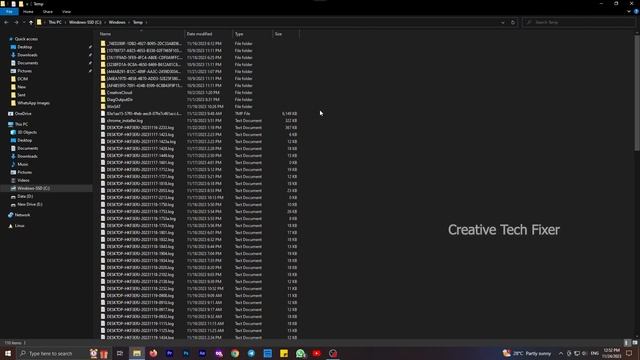Screen dimensions: 640x360
Task: Open the notification center icon
Action: pos(629,353)
